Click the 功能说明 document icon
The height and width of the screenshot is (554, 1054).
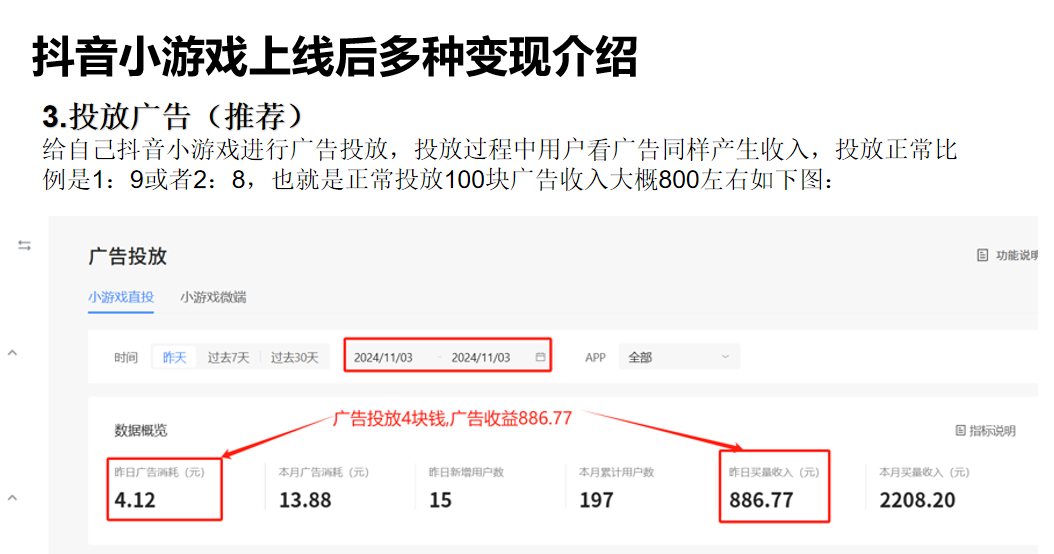coord(982,256)
